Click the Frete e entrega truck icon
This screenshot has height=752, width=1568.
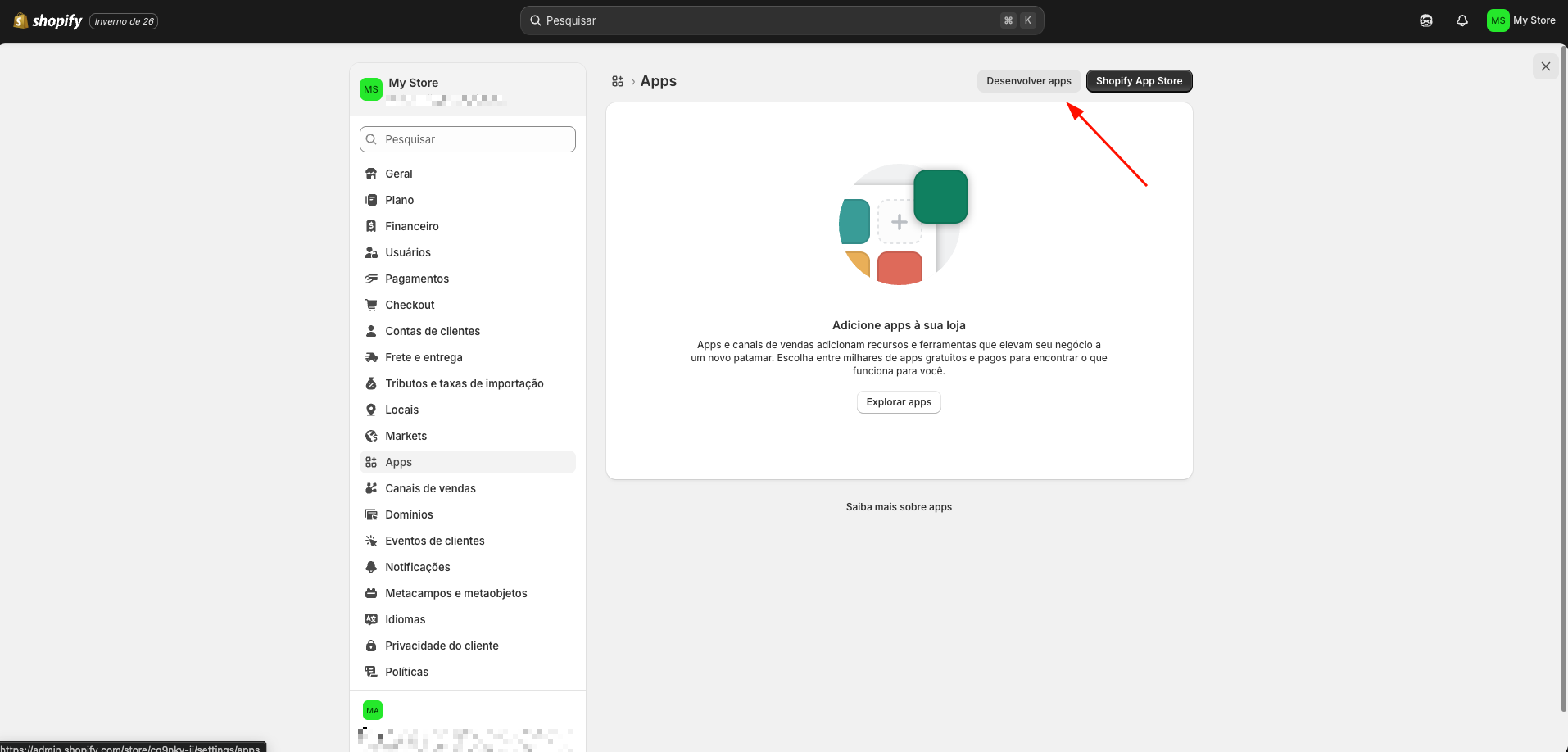tap(371, 357)
